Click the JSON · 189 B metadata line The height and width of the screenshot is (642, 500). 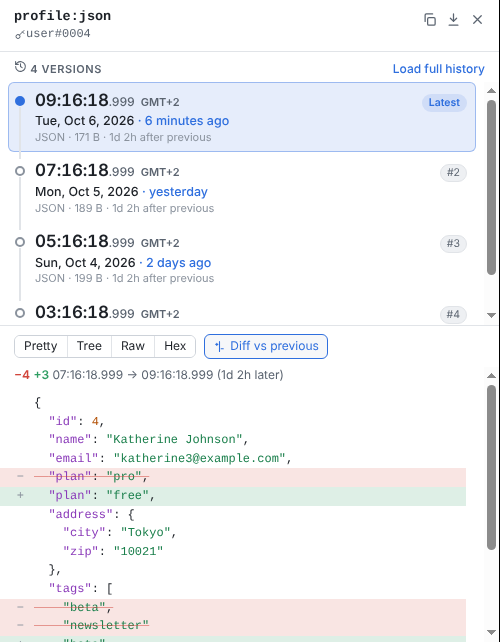pos(124,208)
